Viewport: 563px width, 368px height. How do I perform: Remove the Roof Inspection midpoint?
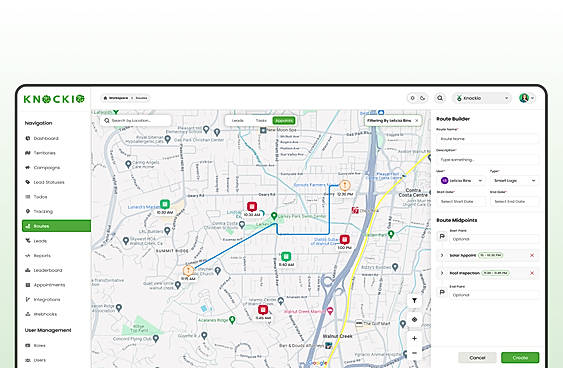click(532, 273)
